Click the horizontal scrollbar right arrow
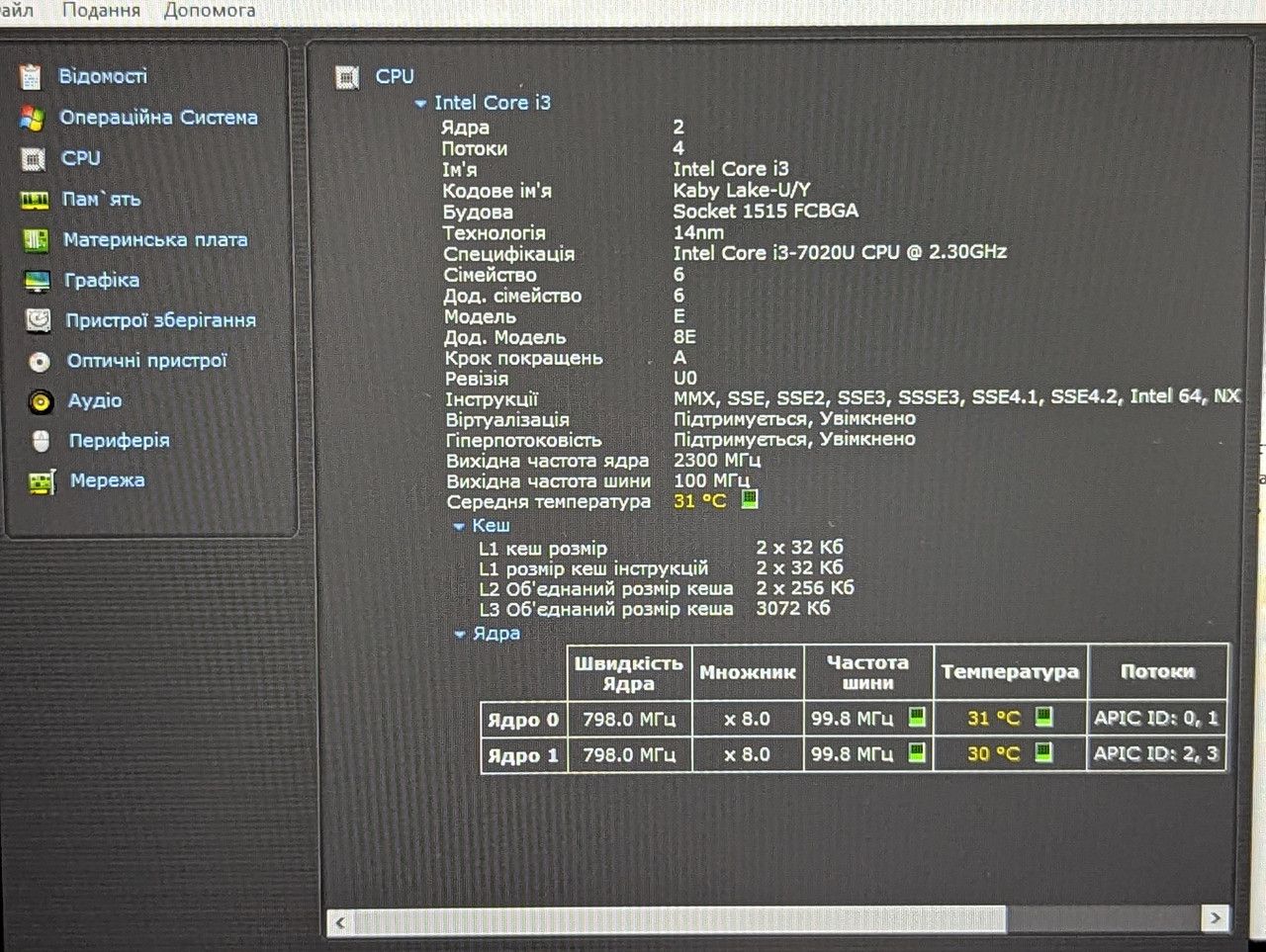Screen dimensions: 1266x952 click(1216, 918)
